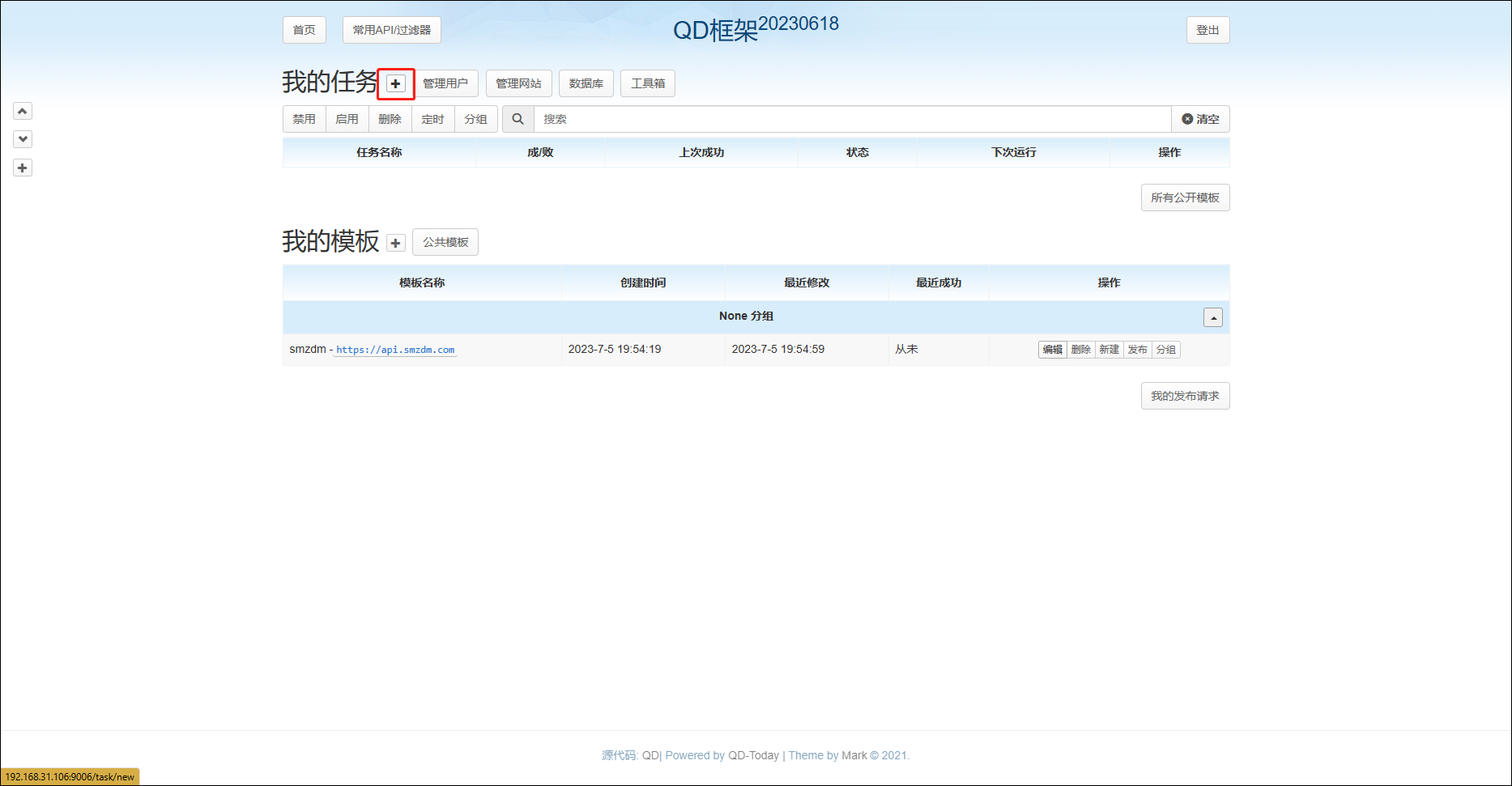Open 常用API/过滤器 page
The image size is (1512, 786).
pyautogui.click(x=391, y=30)
